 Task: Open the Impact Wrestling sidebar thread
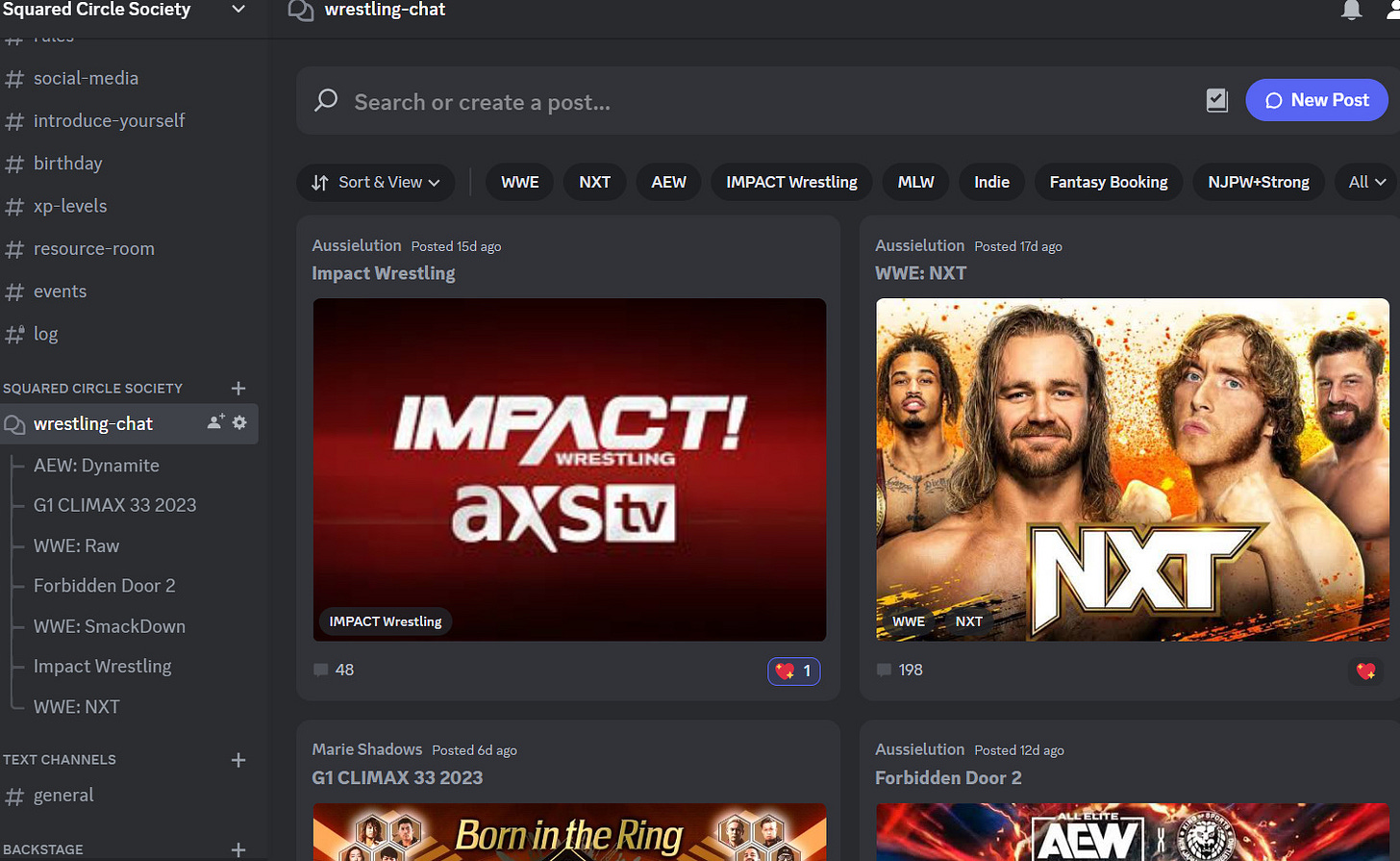pos(102,667)
